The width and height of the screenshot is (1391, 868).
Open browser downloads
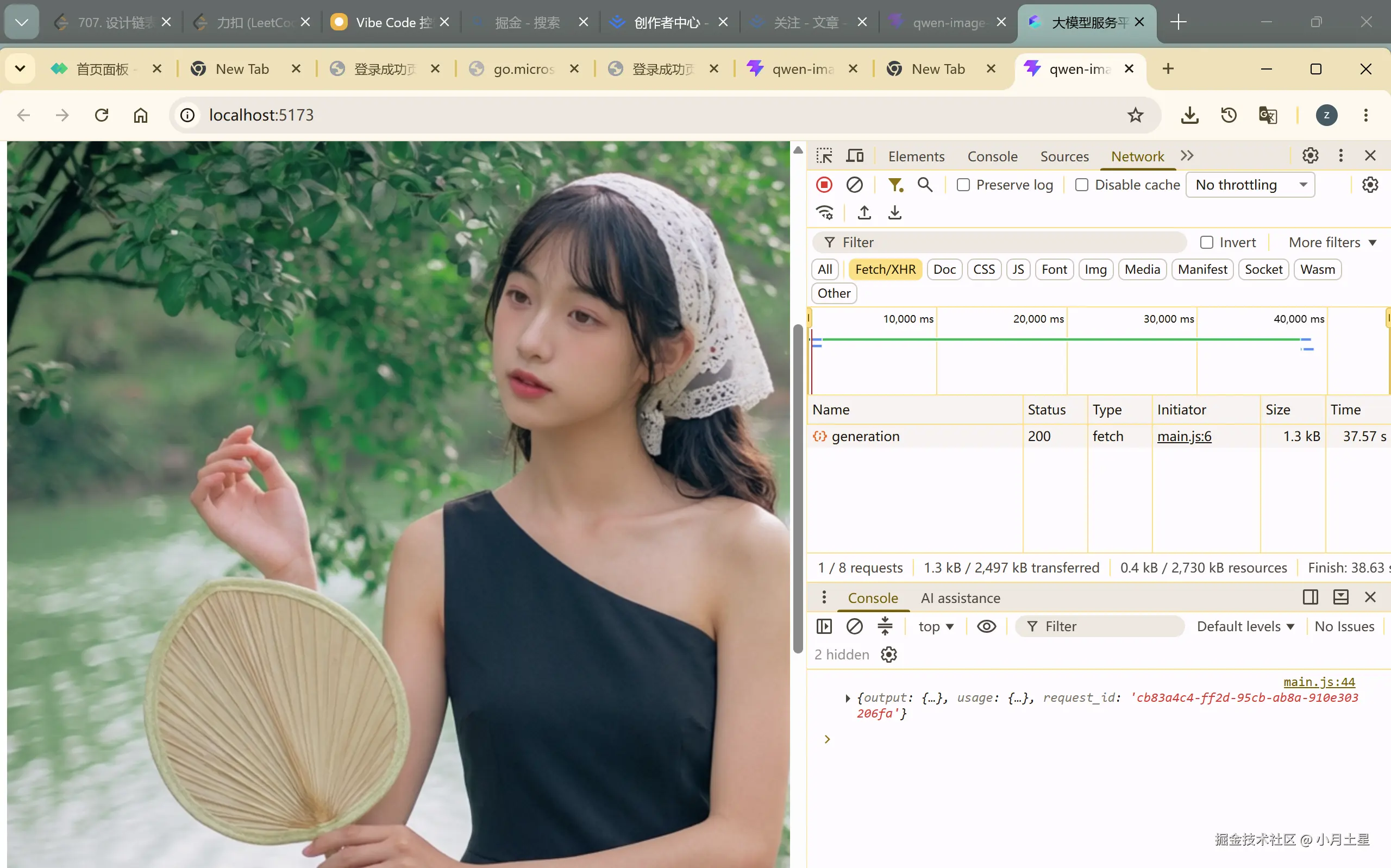[1189, 115]
